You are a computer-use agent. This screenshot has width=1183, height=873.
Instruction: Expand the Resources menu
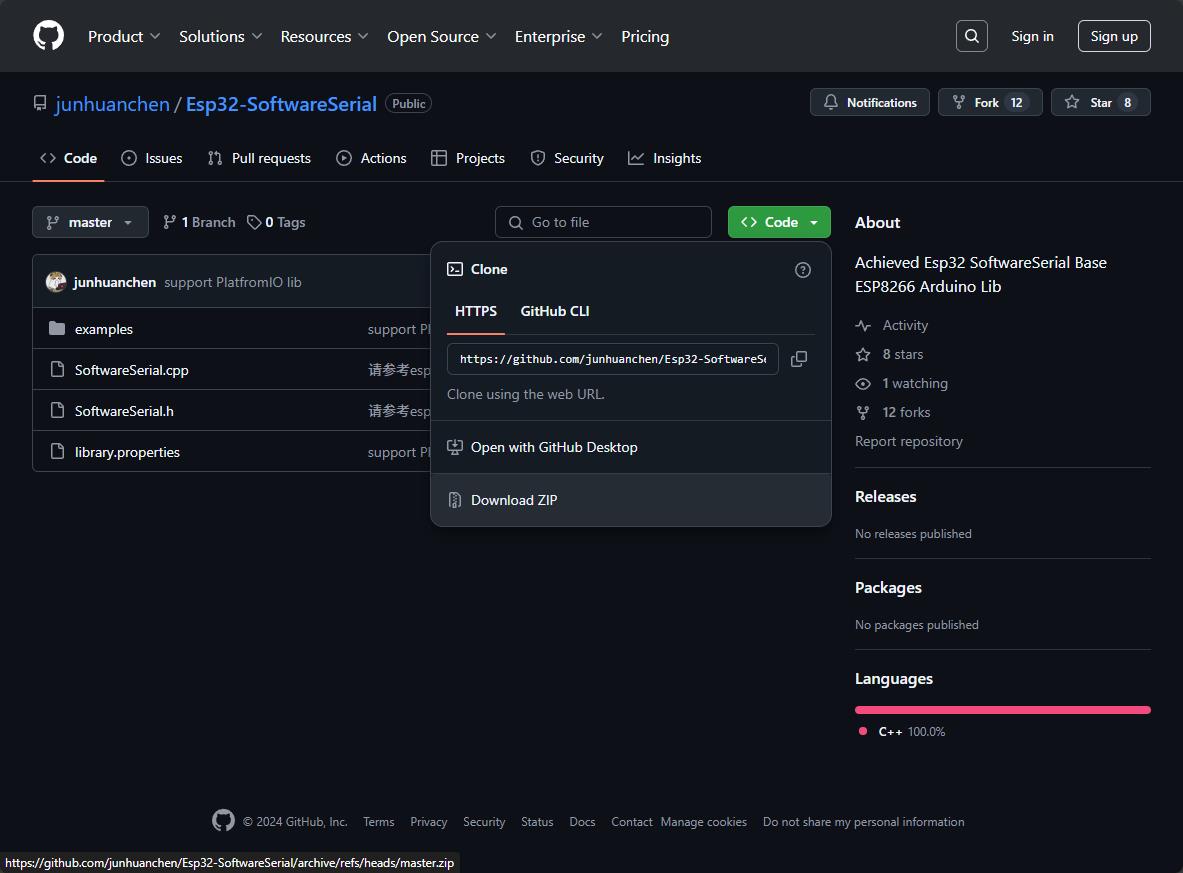click(x=324, y=36)
